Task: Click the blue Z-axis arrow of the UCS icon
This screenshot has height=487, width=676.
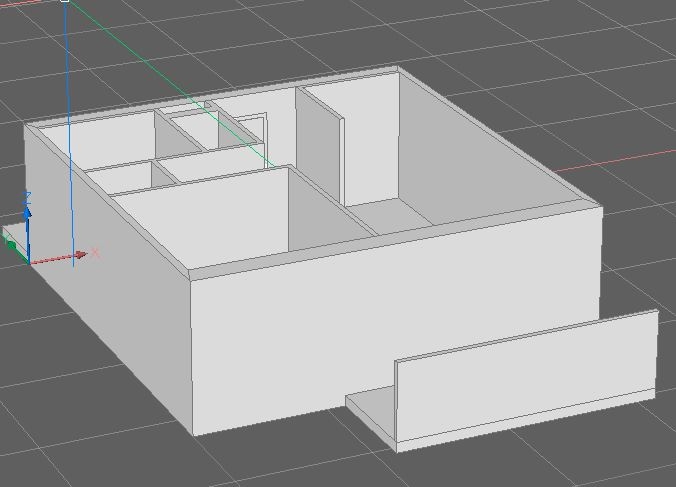Action: [27, 233]
